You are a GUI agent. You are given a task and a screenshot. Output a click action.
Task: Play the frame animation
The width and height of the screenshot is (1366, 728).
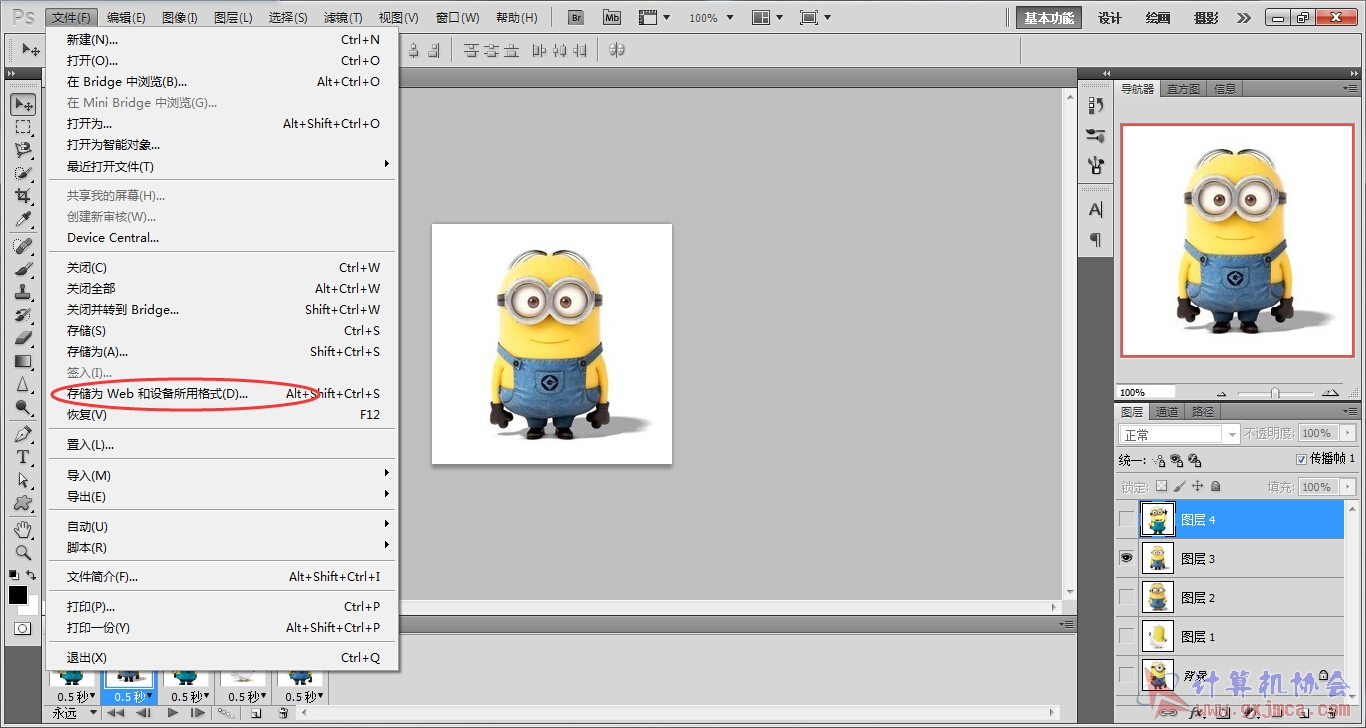point(173,713)
